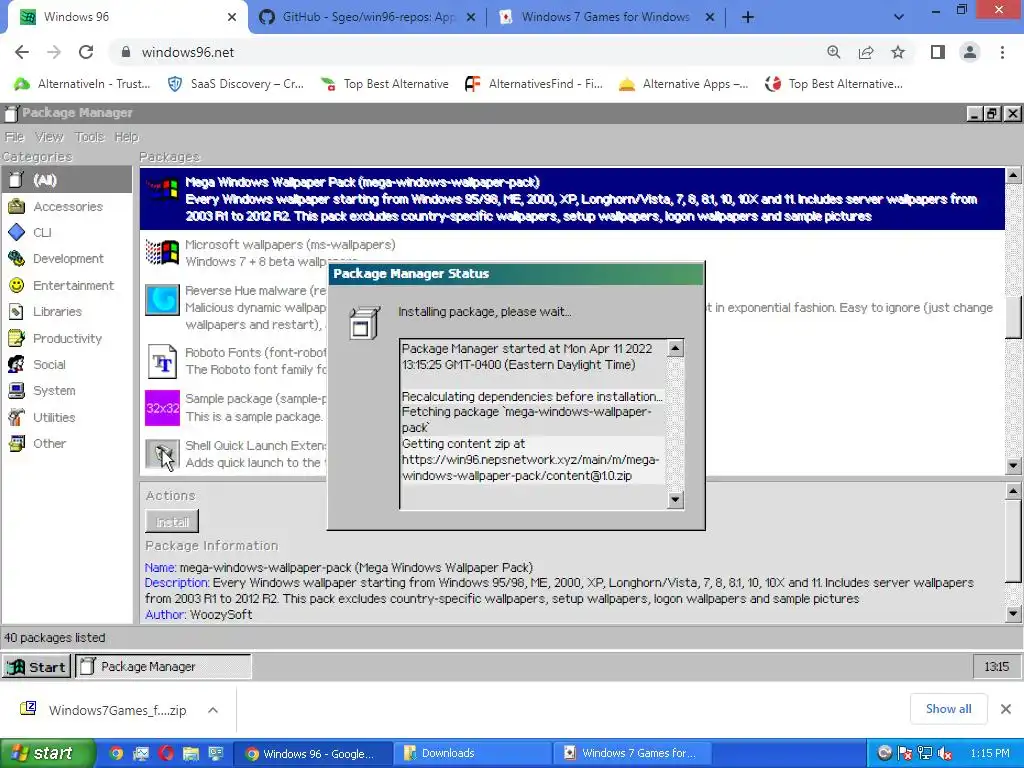Screen dimensions: 1024x768
Task: Click package info scroll-down arrow
Action: 1013,613
